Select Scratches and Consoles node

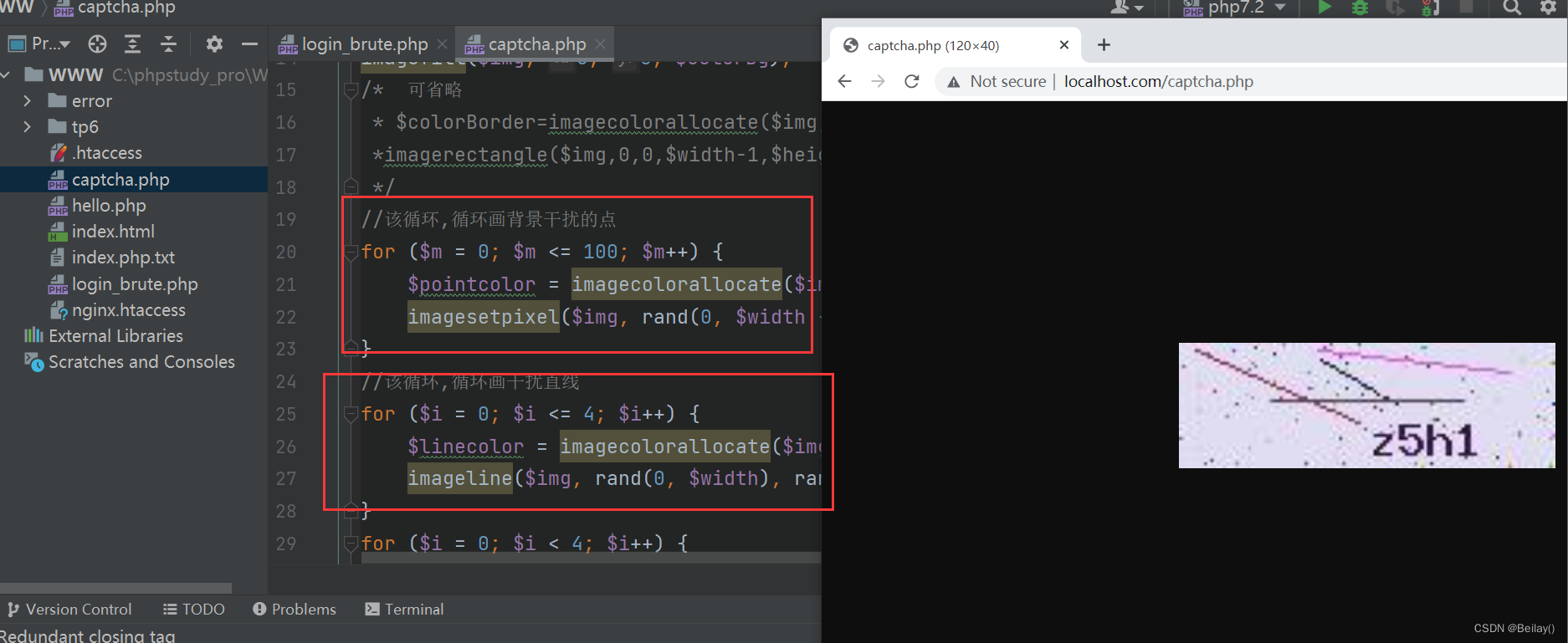tap(130, 362)
